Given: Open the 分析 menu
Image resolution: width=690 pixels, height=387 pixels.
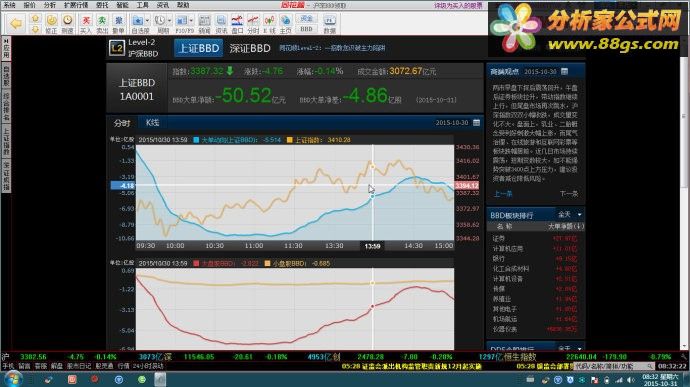Looking at the screenshot, I should click(50, 5).
